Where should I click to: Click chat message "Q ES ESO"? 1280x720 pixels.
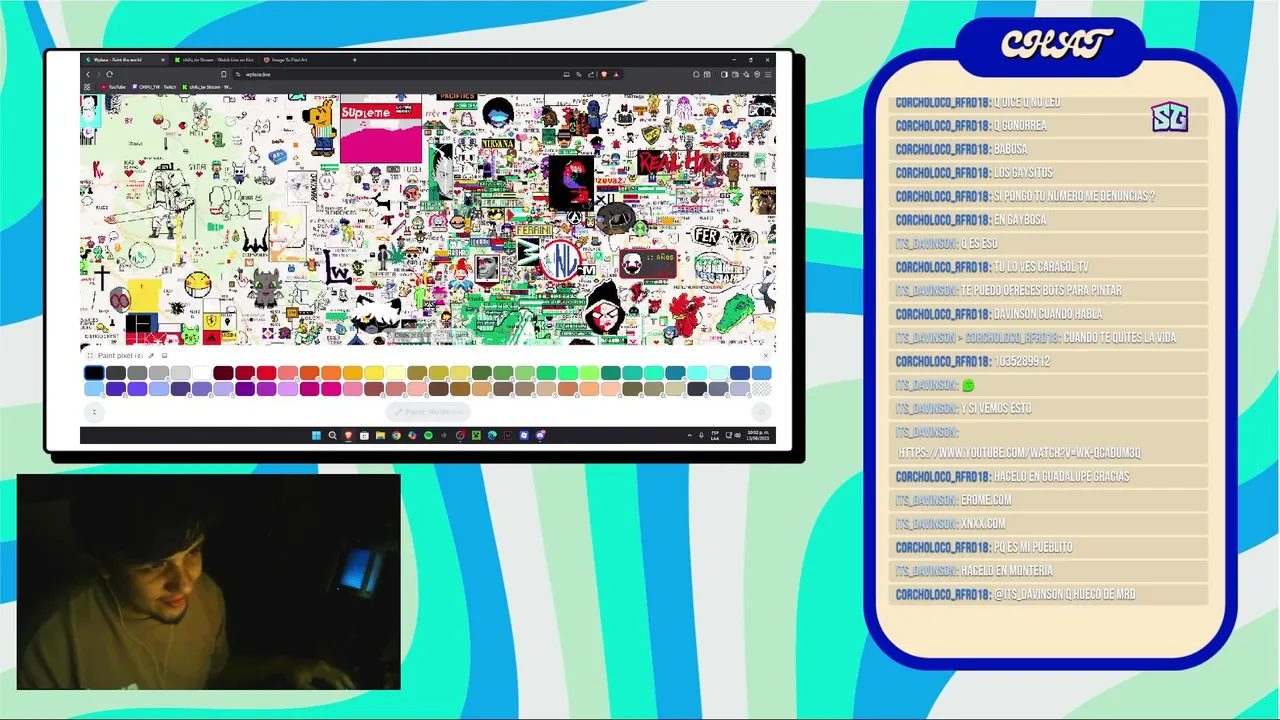(x=978, y=243)
